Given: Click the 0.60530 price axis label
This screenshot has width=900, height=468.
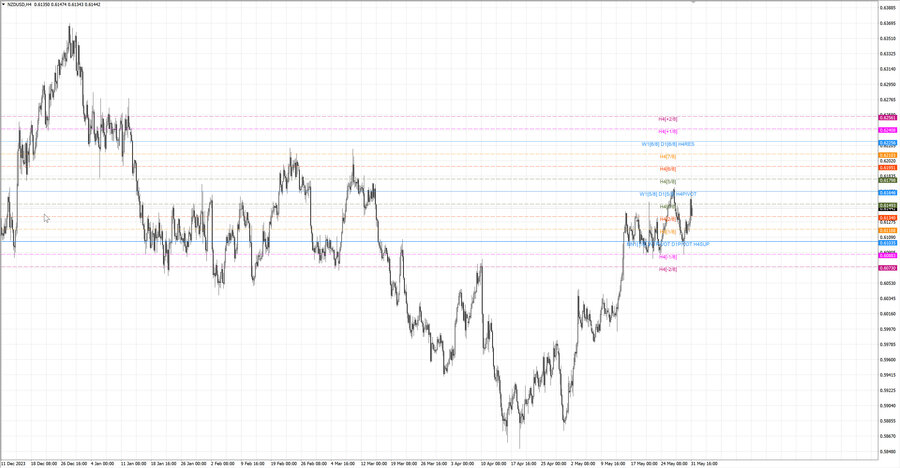Looking at the screenshot, I should [888, 283].
